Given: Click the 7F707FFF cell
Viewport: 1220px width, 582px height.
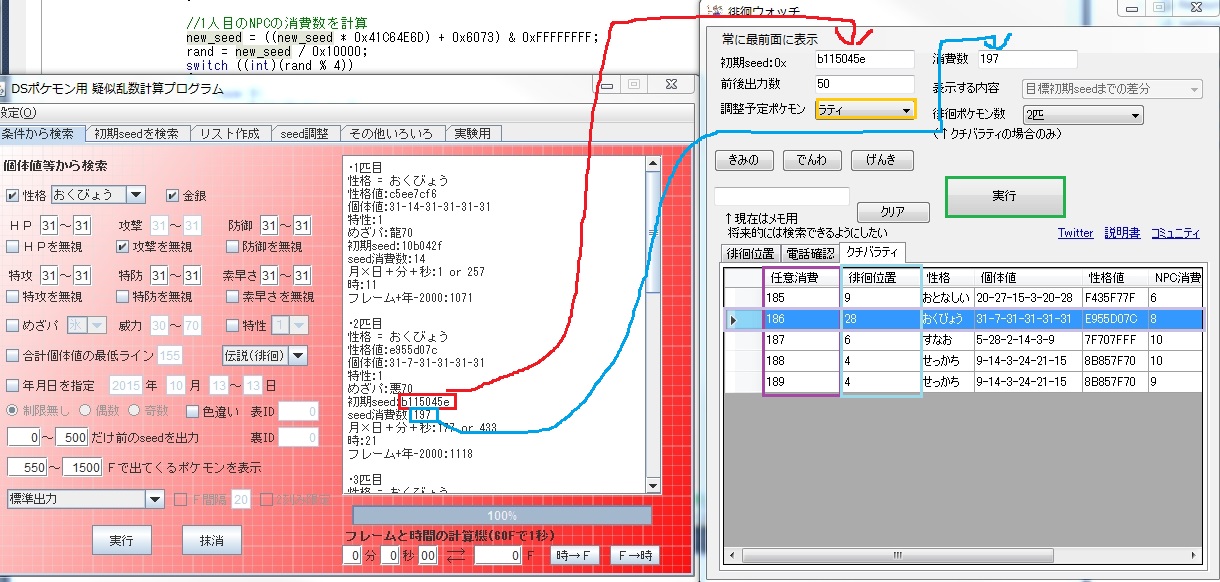Looking at the screenshot, I should (x=1114, y=340).
